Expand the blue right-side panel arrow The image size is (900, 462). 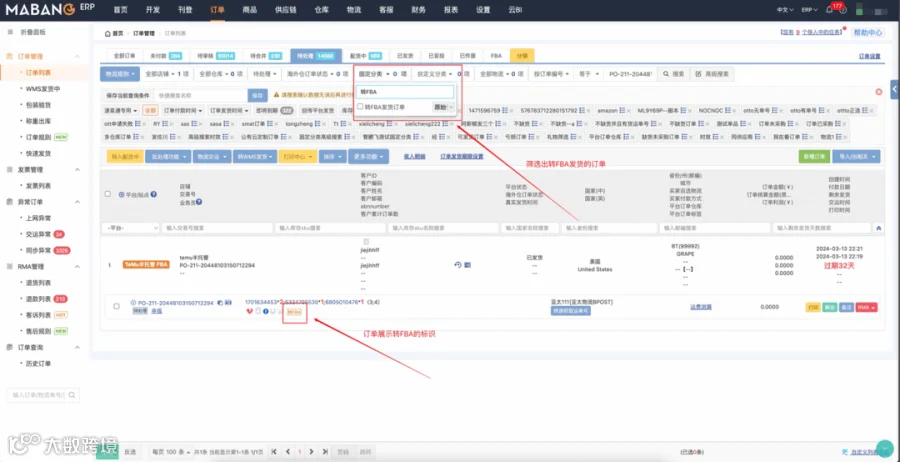click(895, 90)
